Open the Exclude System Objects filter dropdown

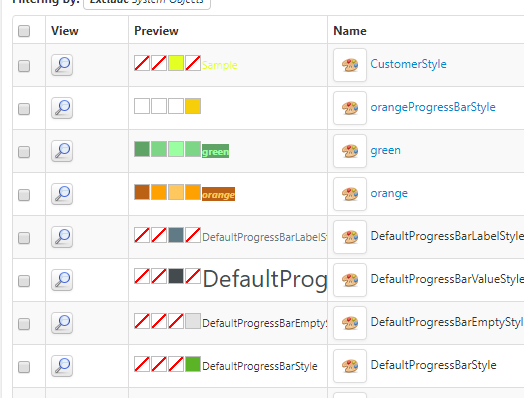coord(147,3)
